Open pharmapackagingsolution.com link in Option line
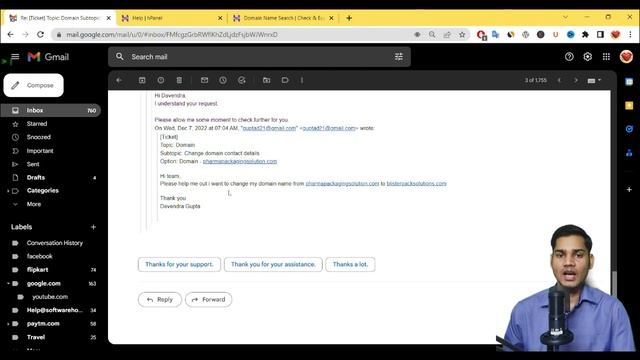The image size is (640, 360). pos(240,162)
